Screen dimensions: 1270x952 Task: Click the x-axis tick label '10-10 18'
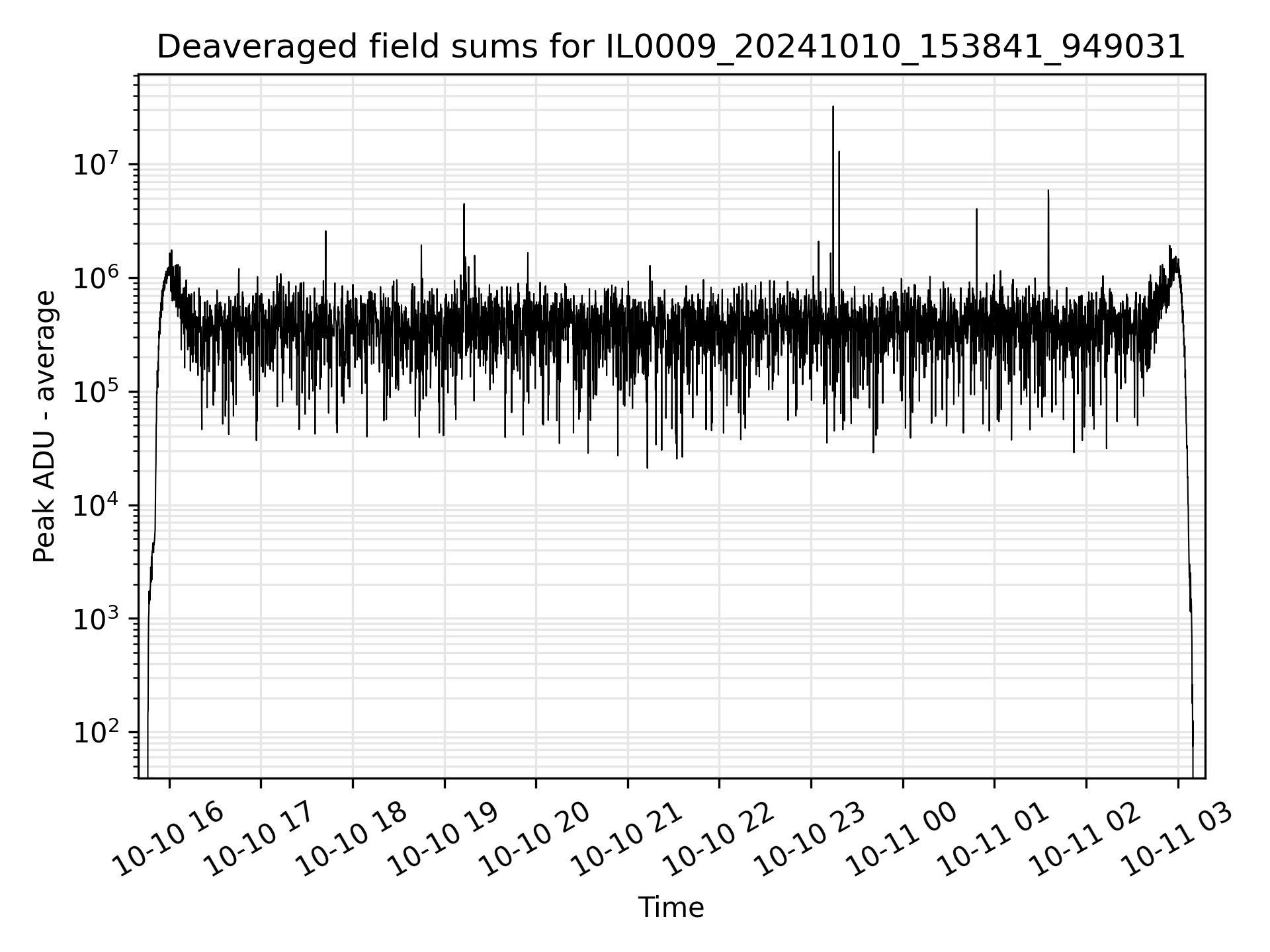click(x=351, y=840)
